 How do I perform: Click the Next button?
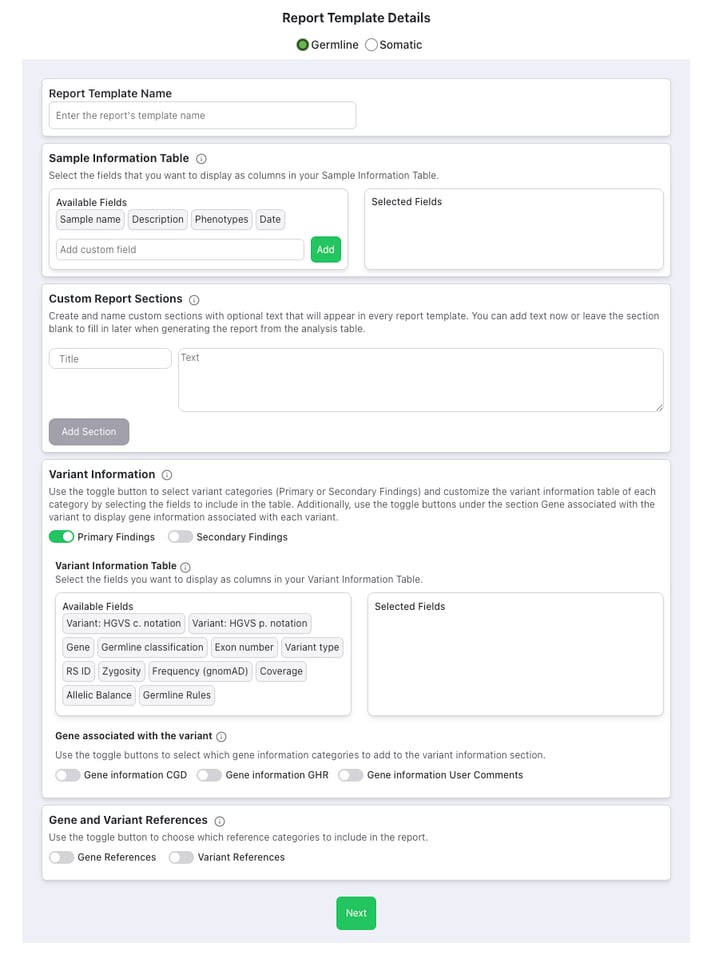[356, 913]
